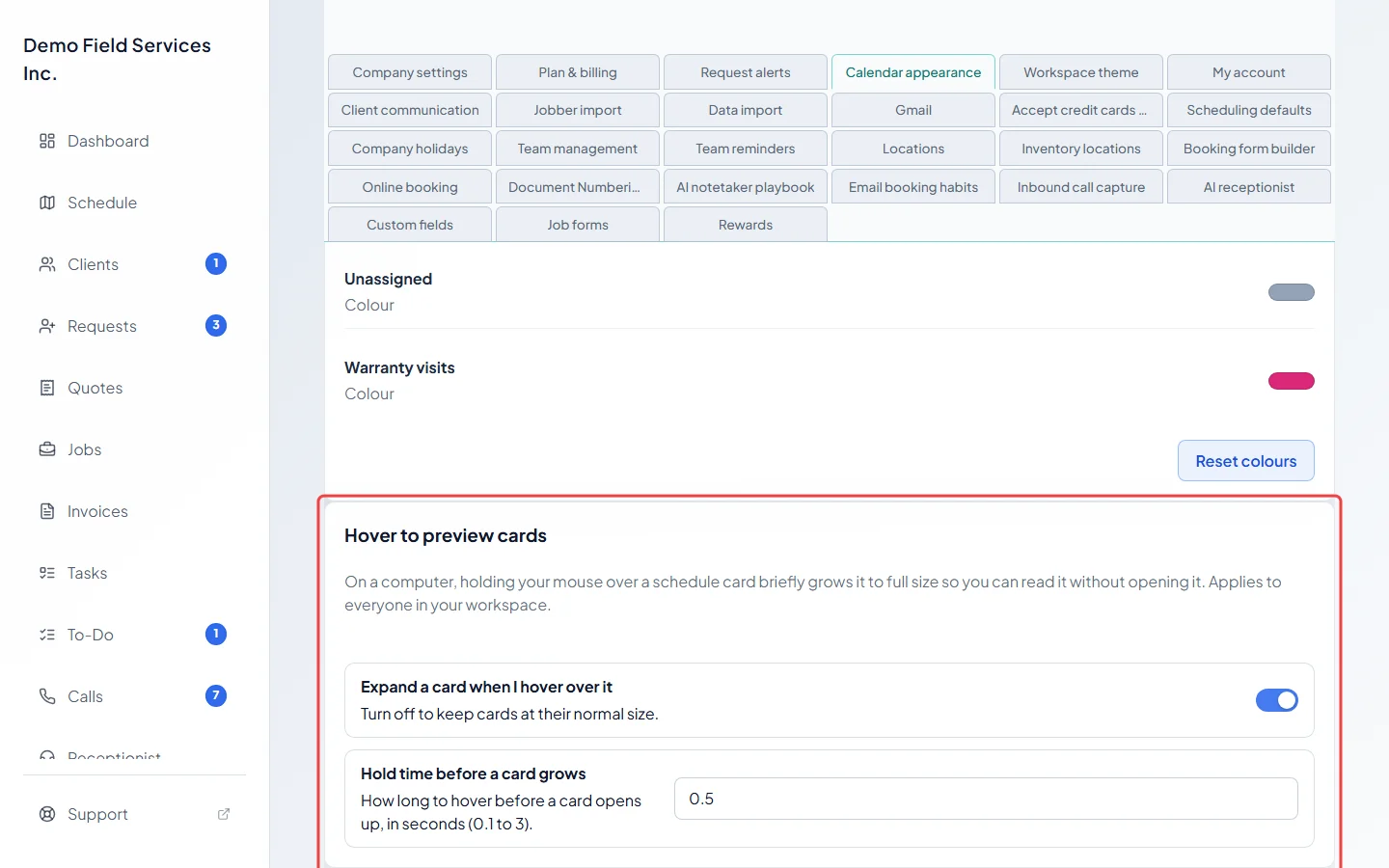
Task: Switch to the Online booking tab
Action: [x=410, y=187]
